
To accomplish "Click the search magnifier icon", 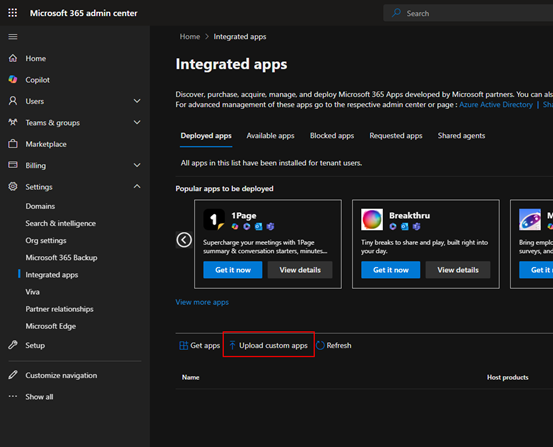I will coord(396,13).
